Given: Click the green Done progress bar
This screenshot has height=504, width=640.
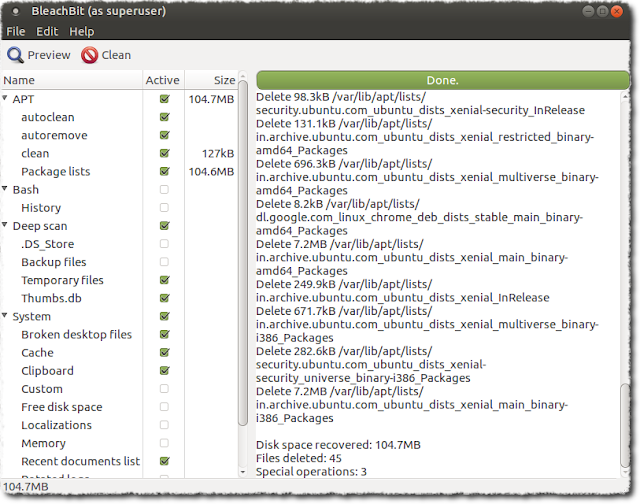Looking at the screenshot, I should 443,80.
